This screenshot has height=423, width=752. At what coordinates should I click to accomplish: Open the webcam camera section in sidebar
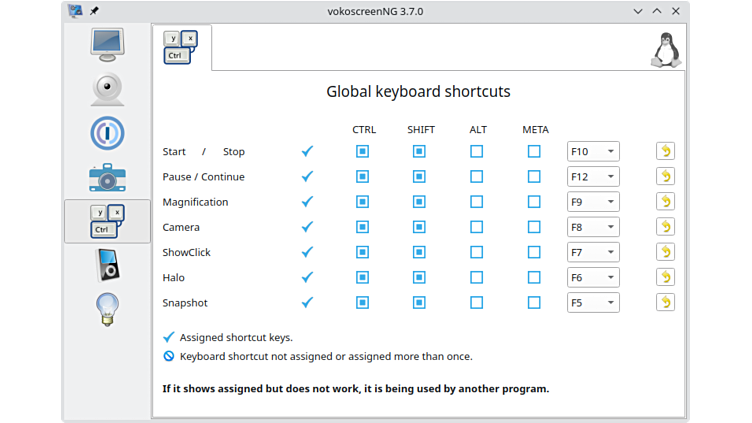pos(107,89)
